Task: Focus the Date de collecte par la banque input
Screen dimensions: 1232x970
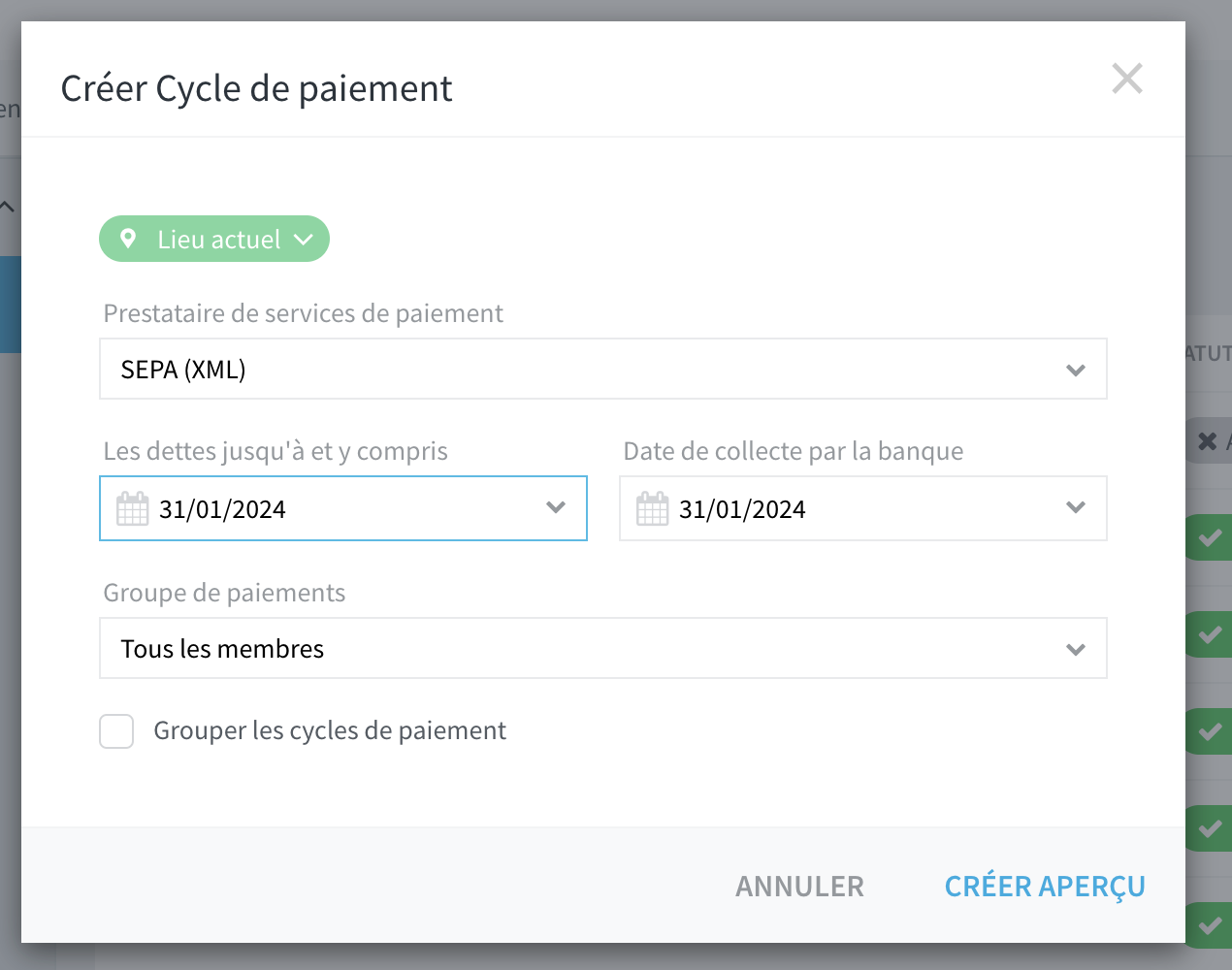Action: click(862, 508)
